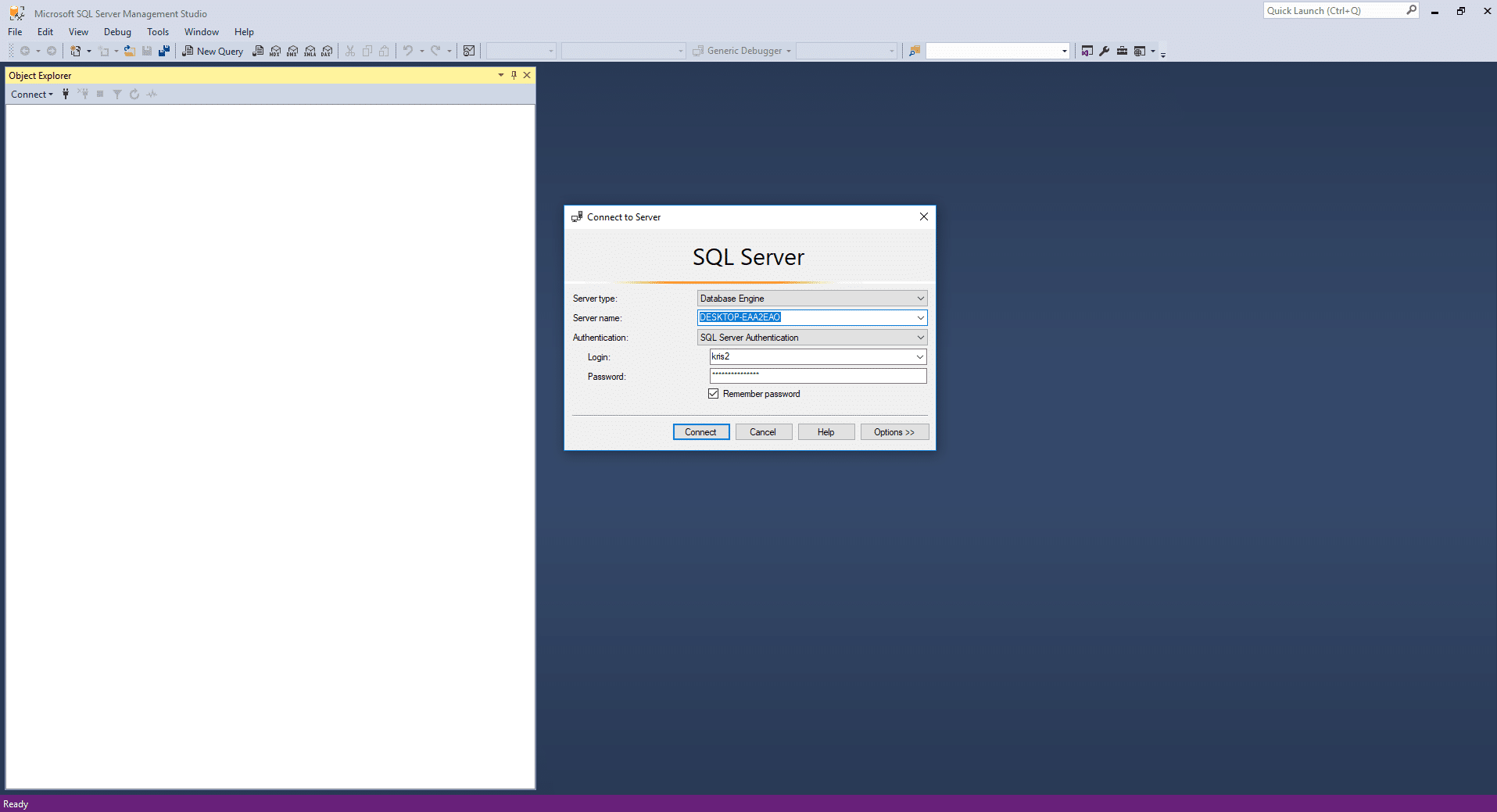Click the Activity Monitor toolbar icon
This screenshot has width=1497, height=812.
[x=469, y=51]
